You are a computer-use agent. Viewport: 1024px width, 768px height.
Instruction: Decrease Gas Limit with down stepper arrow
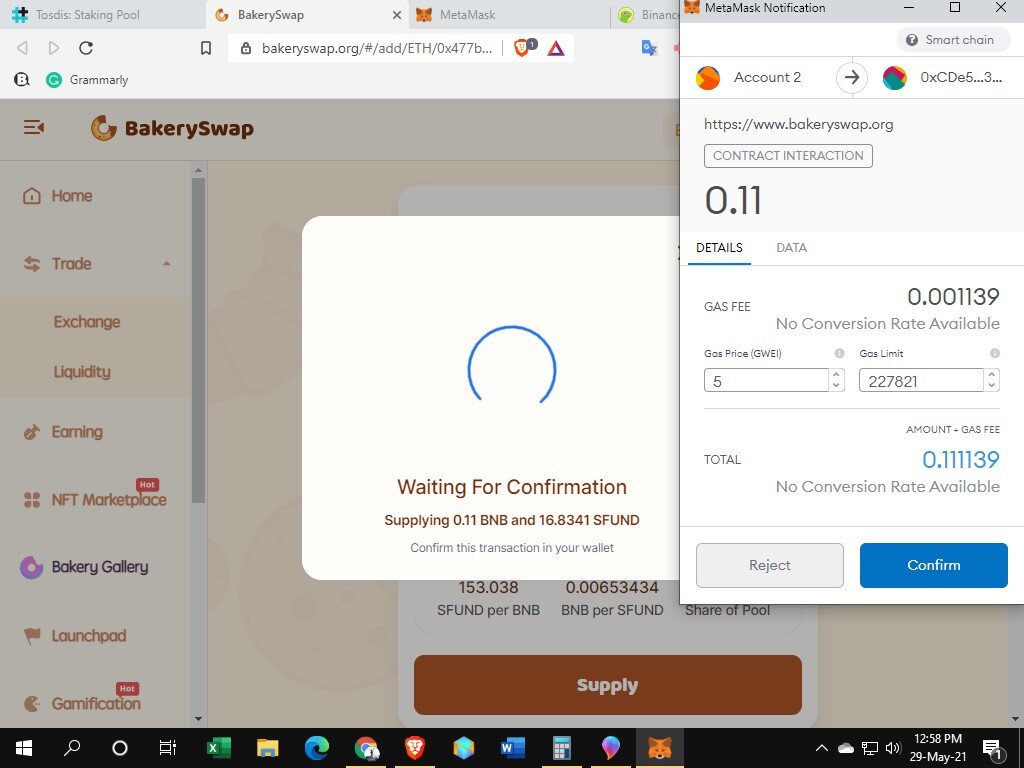tap(991, 386)
